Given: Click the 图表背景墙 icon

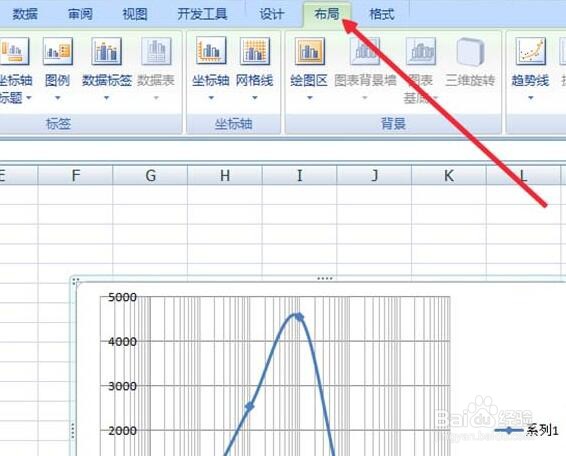Looking at the screenshot, I should tap(365, 51).
